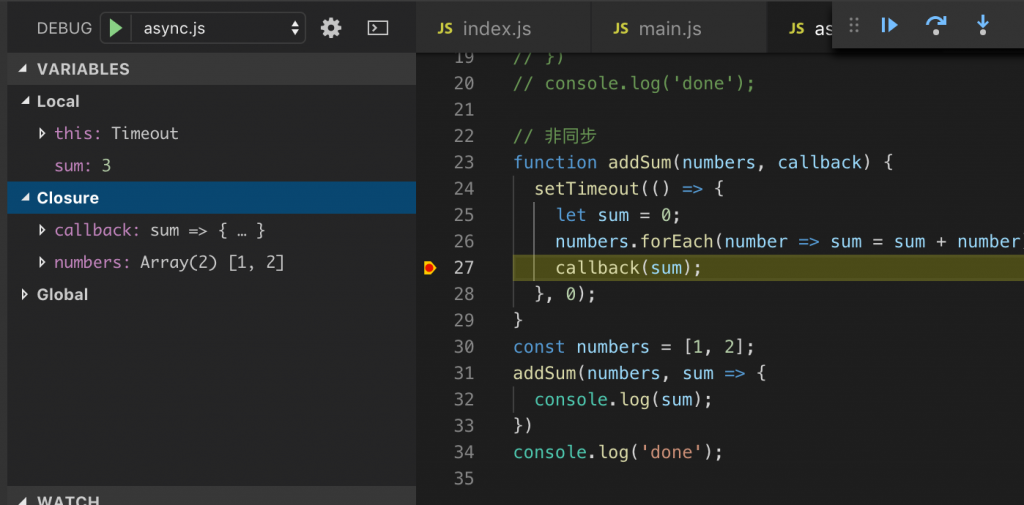
Task: Select the 'sum: 3' variable row
Action: pyautogui.click(x=212, y=166)
